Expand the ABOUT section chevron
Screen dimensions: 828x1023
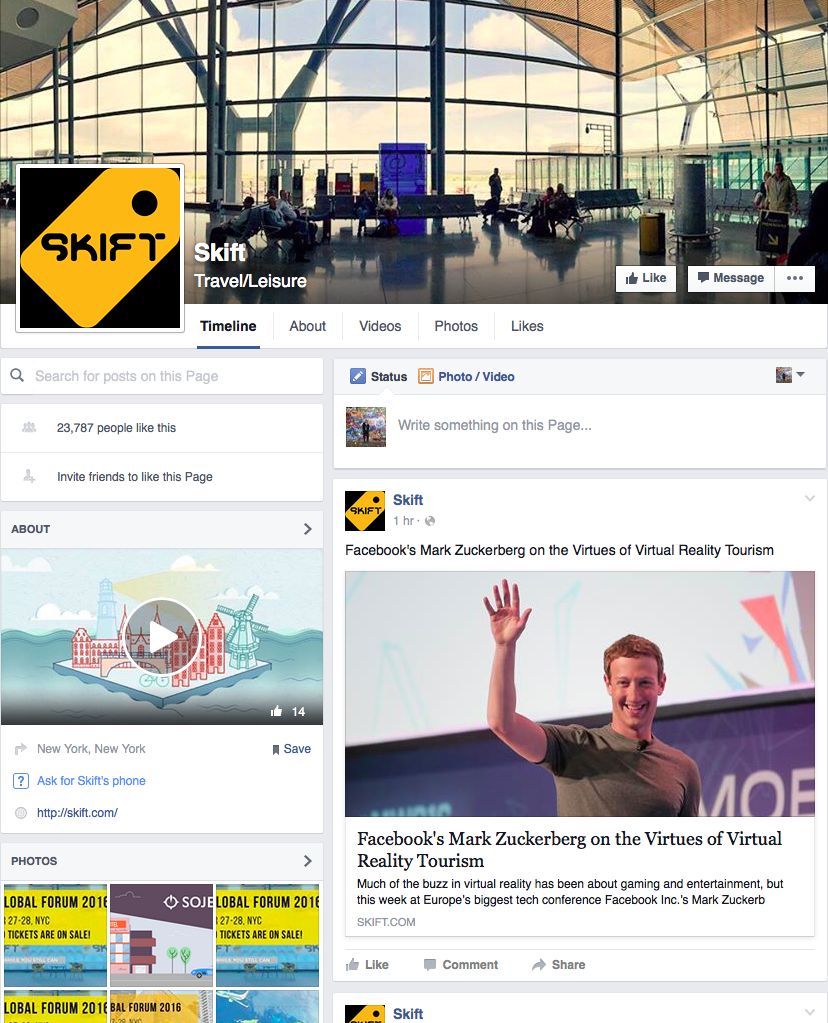[x=308, y=529]
